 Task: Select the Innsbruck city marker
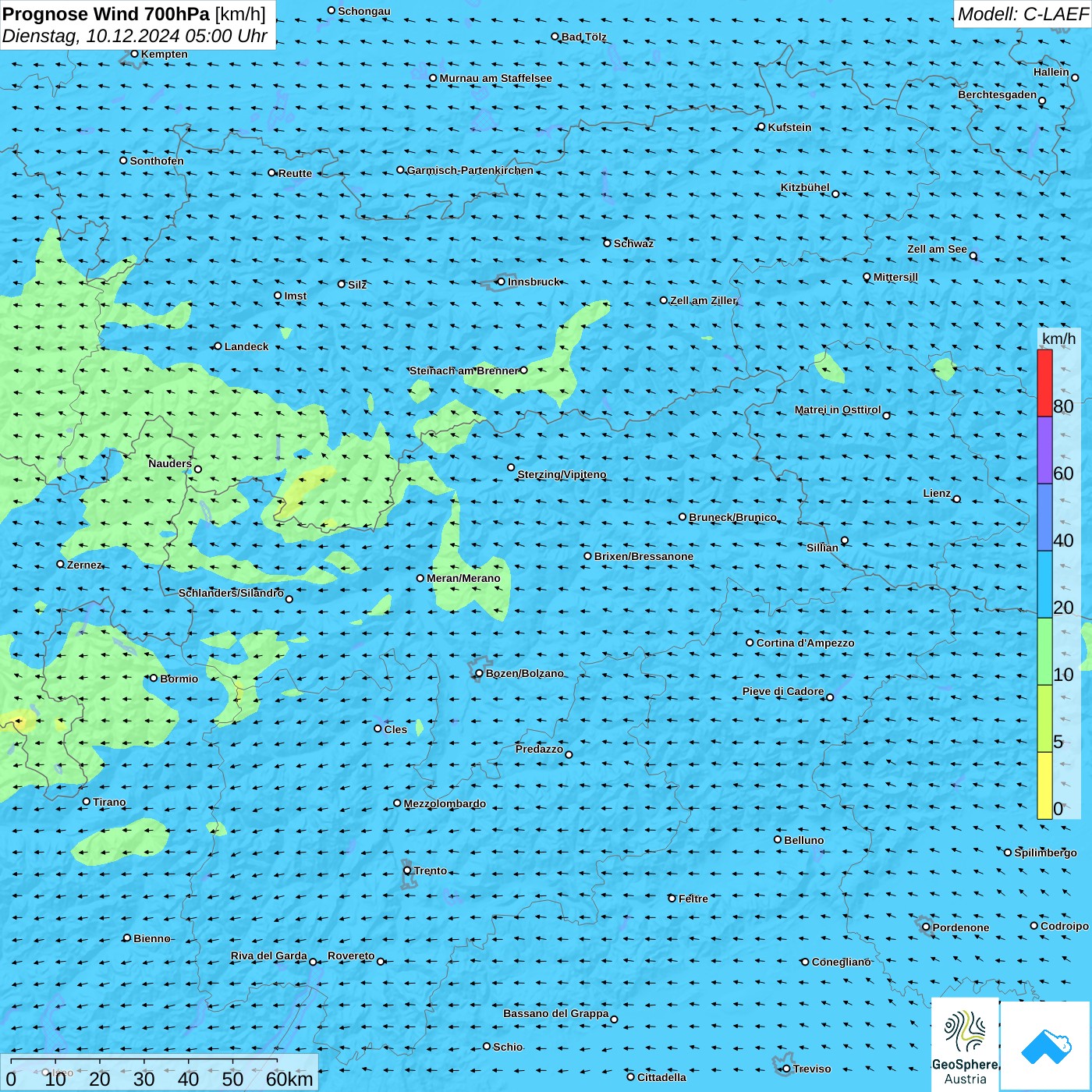(501, 282)
